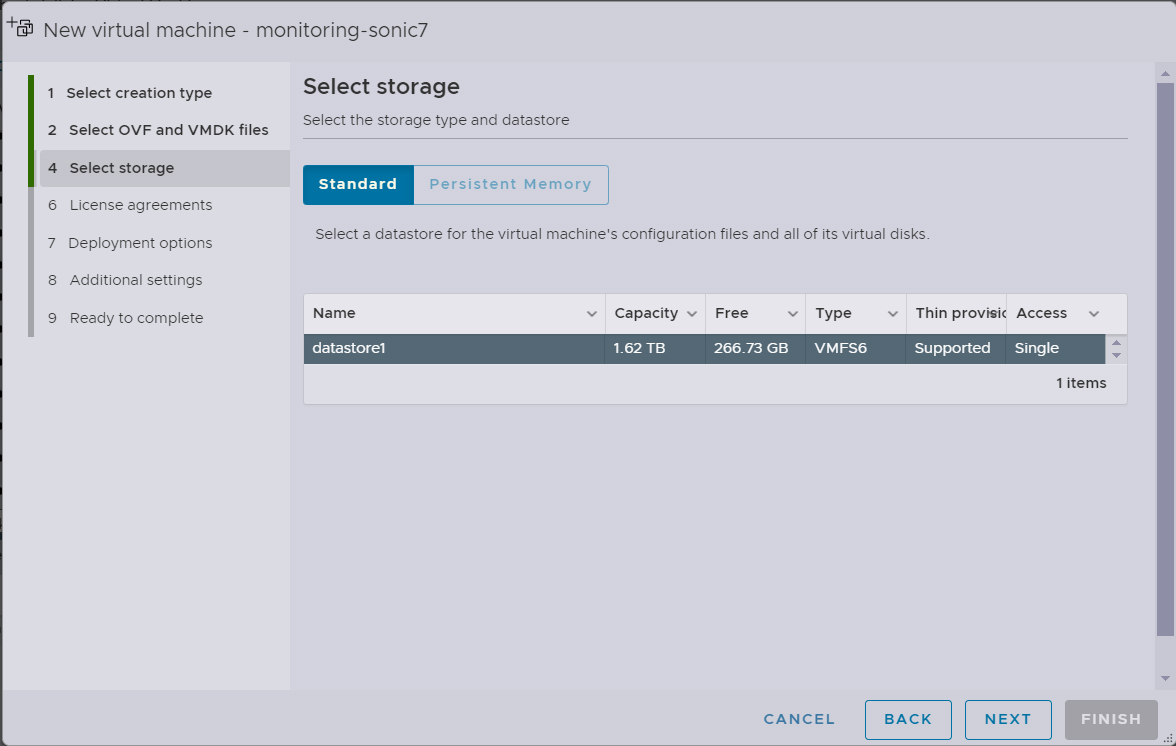Open the Free column chevron
This screenshot has height=746, width=1176.
pos(792,314)
